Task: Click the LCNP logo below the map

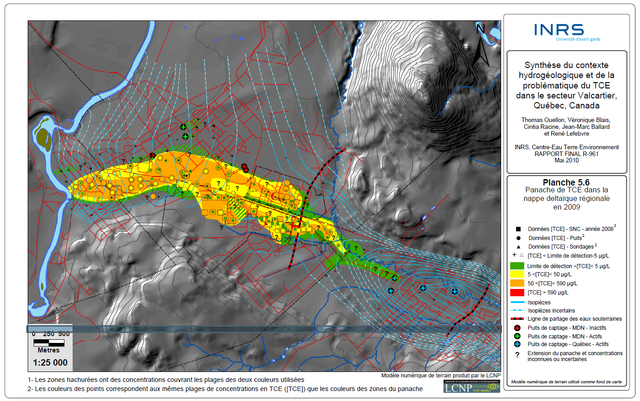Action: [x=472, y=386]
